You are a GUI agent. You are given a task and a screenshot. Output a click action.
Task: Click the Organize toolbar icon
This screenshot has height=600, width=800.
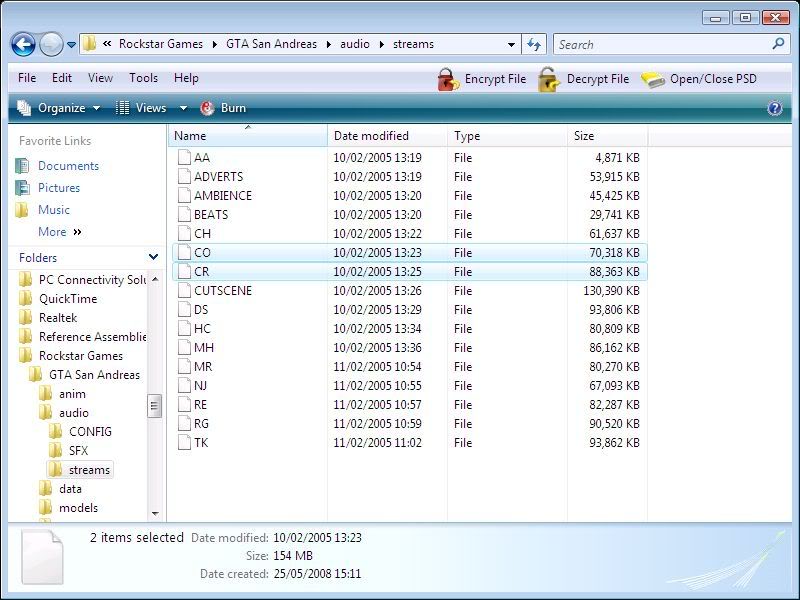pyautogui.click(x=24, y=108)
